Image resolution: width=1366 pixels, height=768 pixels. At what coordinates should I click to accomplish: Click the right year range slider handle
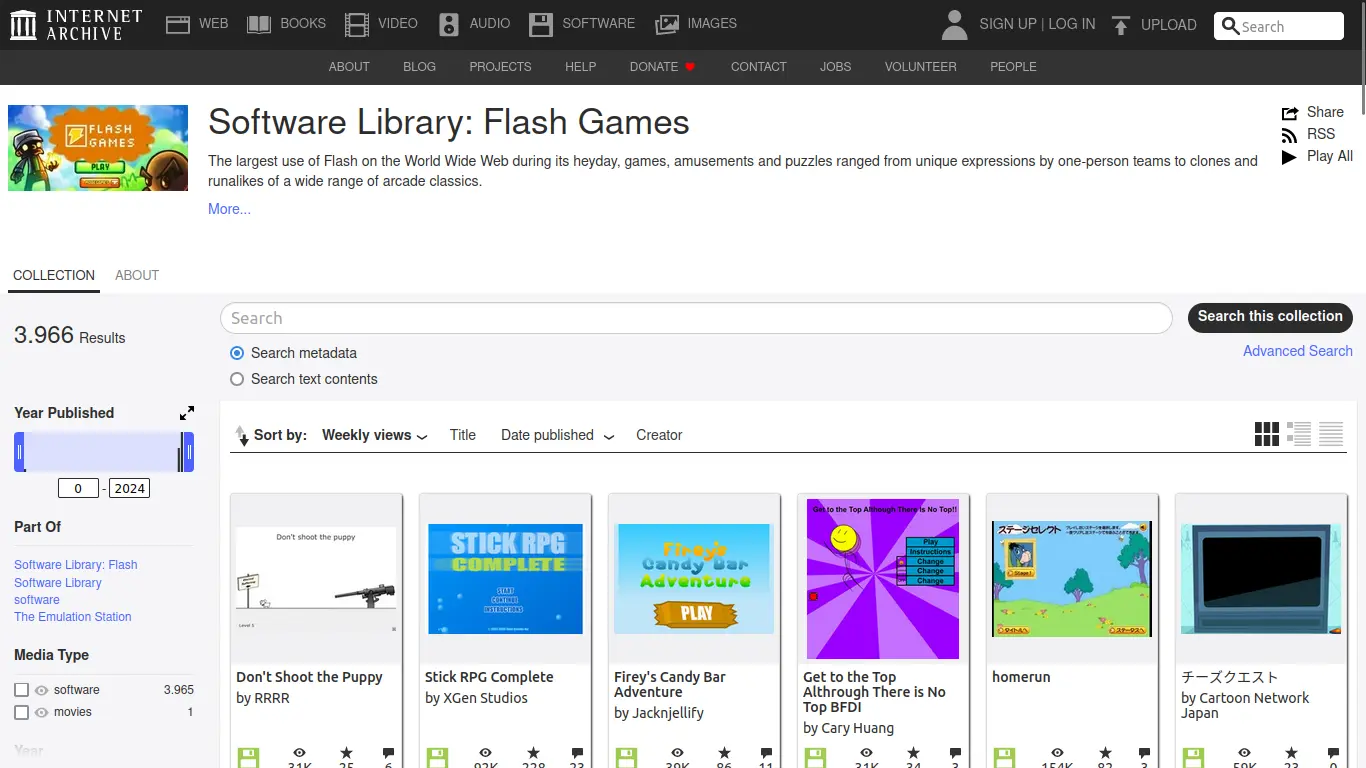[x=187, y=452]
